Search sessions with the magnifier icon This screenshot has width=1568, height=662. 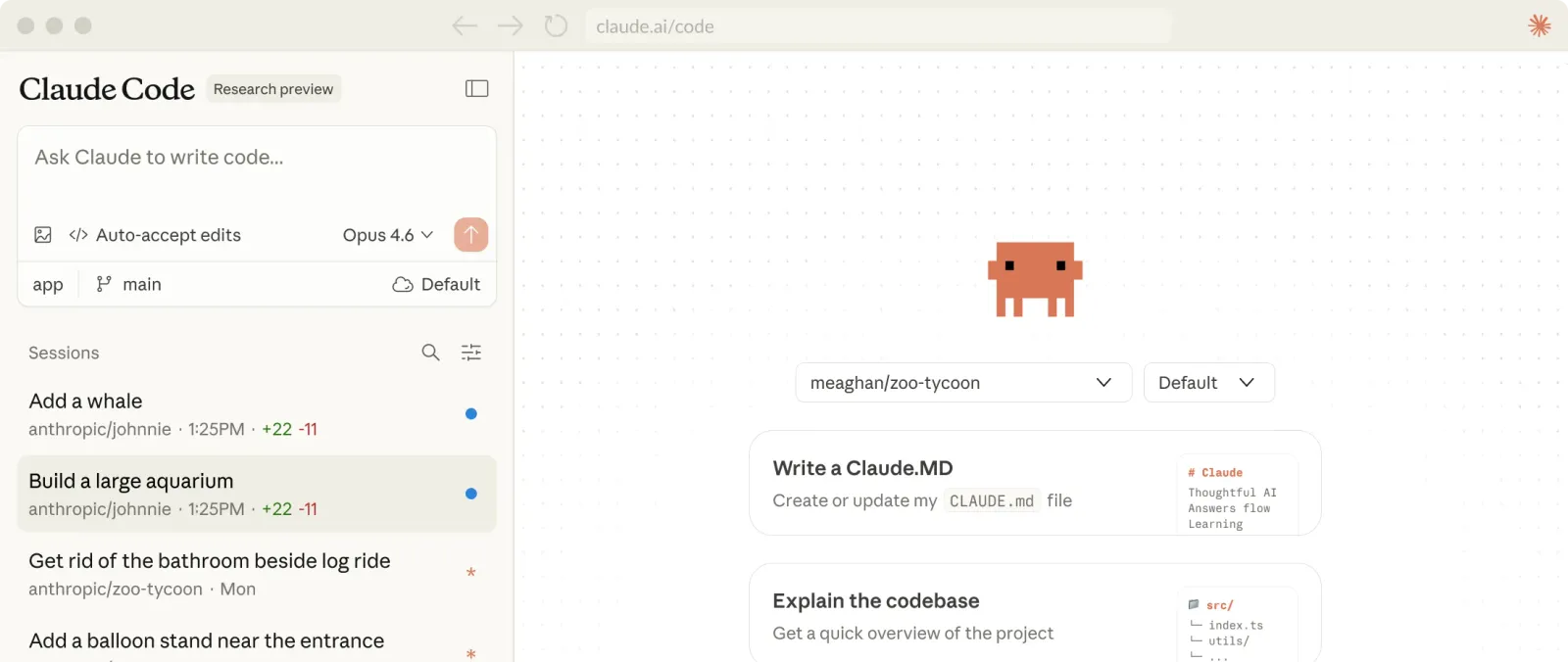[430, 353]
